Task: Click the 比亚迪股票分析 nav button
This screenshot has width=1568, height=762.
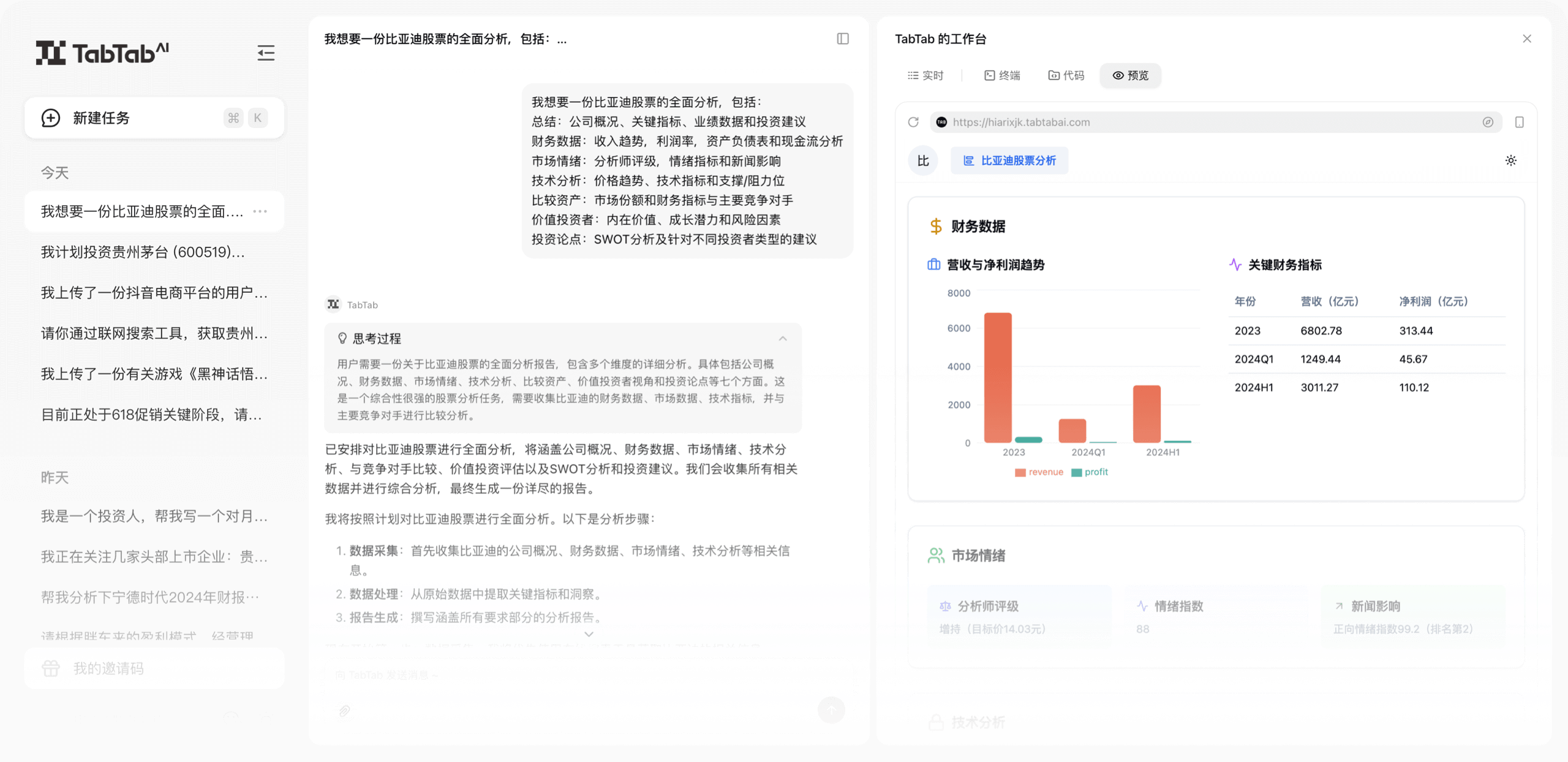Action: (1009, 160)
